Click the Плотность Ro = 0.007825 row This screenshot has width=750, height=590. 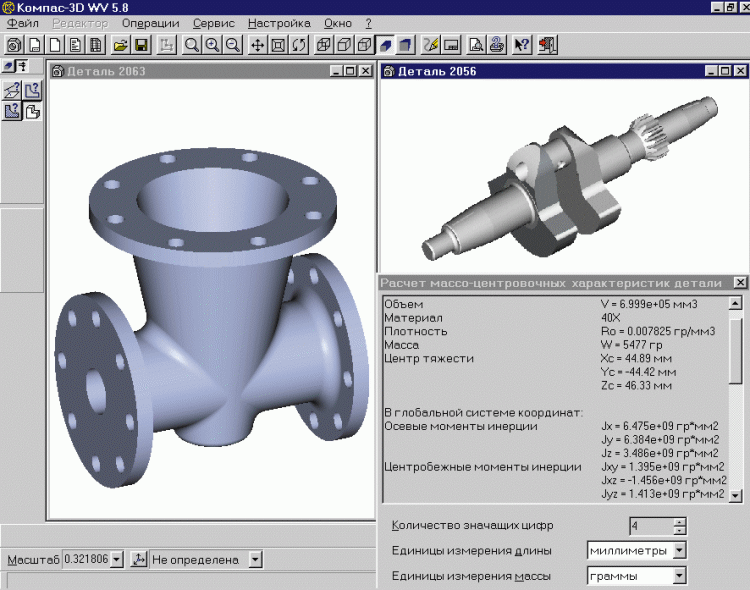(555, 331)
